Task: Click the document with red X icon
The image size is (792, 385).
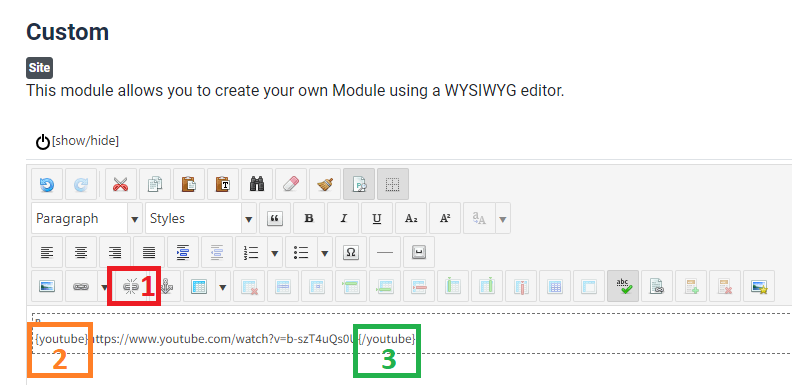Action: (725, 286)
